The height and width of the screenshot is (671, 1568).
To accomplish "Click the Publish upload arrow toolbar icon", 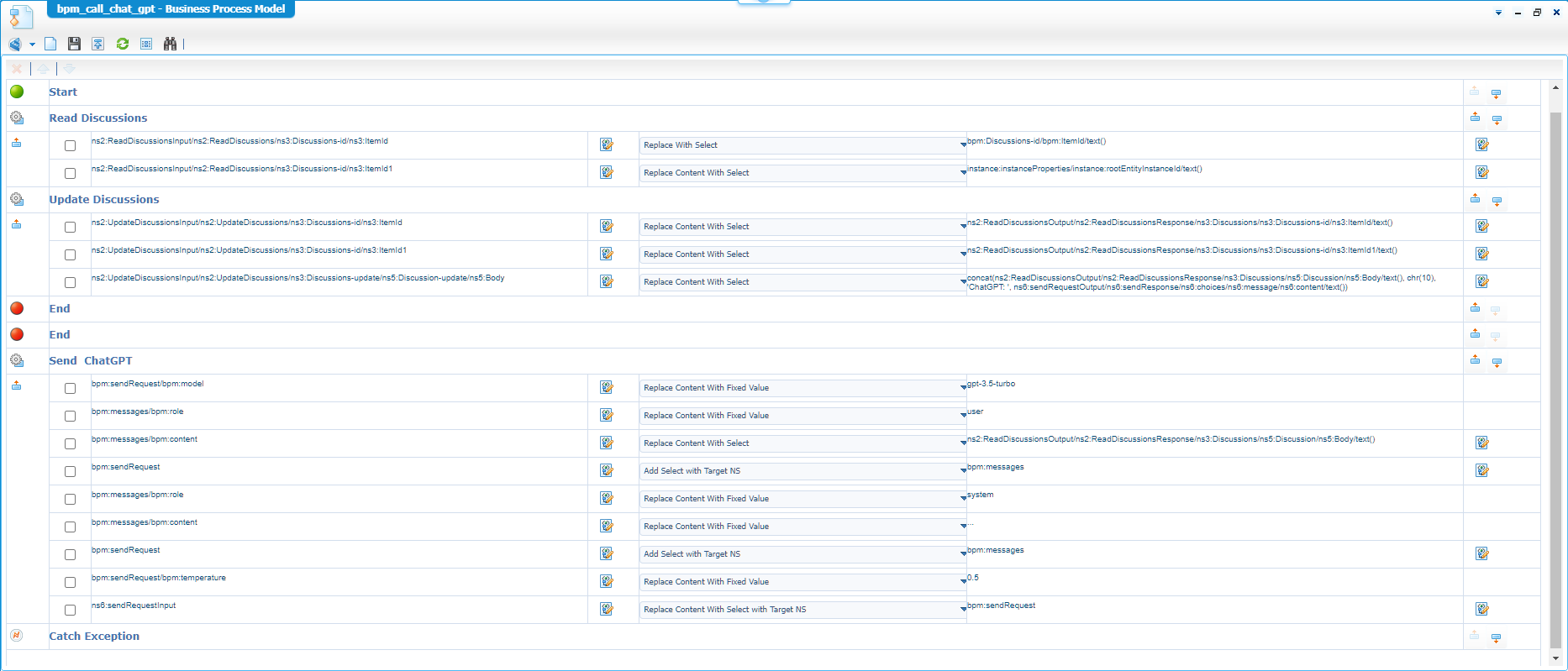I will click(98, 44).
